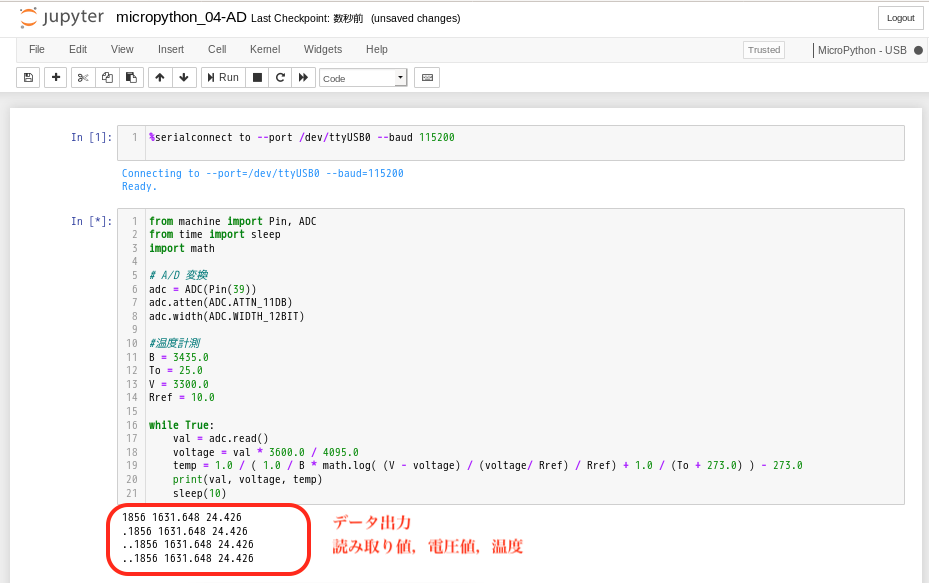The height and width of the screenshot is (583, 929).
Task: Restart the kernel icon
Action: 280,77
